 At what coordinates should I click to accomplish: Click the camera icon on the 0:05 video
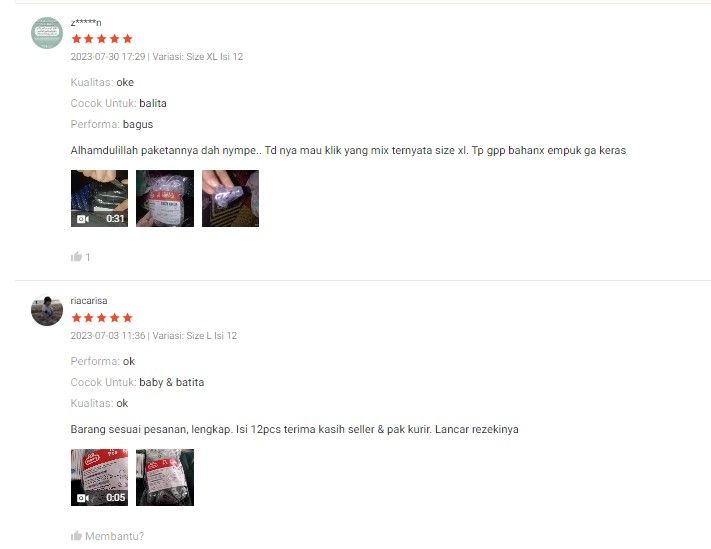[83, 498]
